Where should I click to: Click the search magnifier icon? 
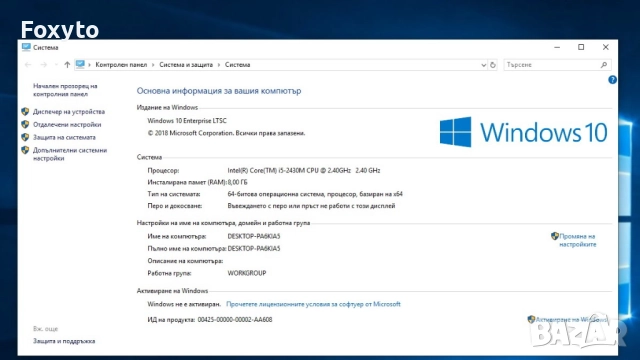604,65
